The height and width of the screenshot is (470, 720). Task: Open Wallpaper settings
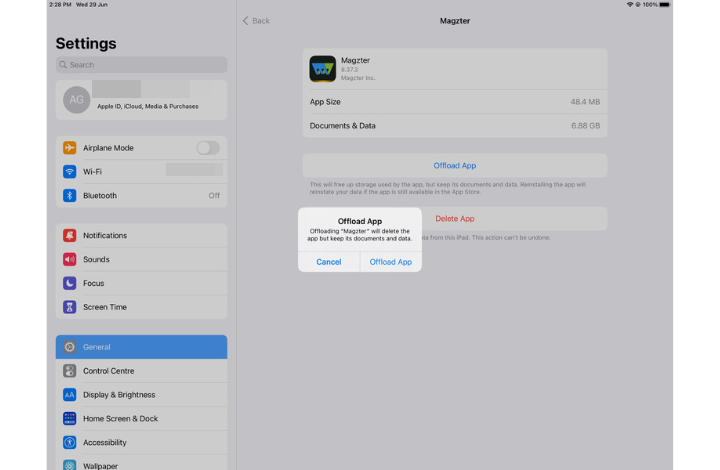pos(141,464)
